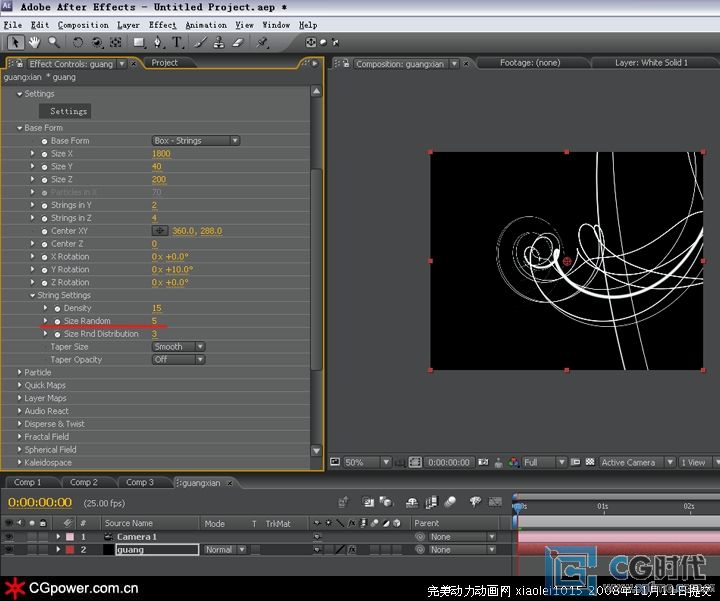This screenshot has height=601, width=720.
Task: Expand the Particle group
Action: click(x=19, y=372)
